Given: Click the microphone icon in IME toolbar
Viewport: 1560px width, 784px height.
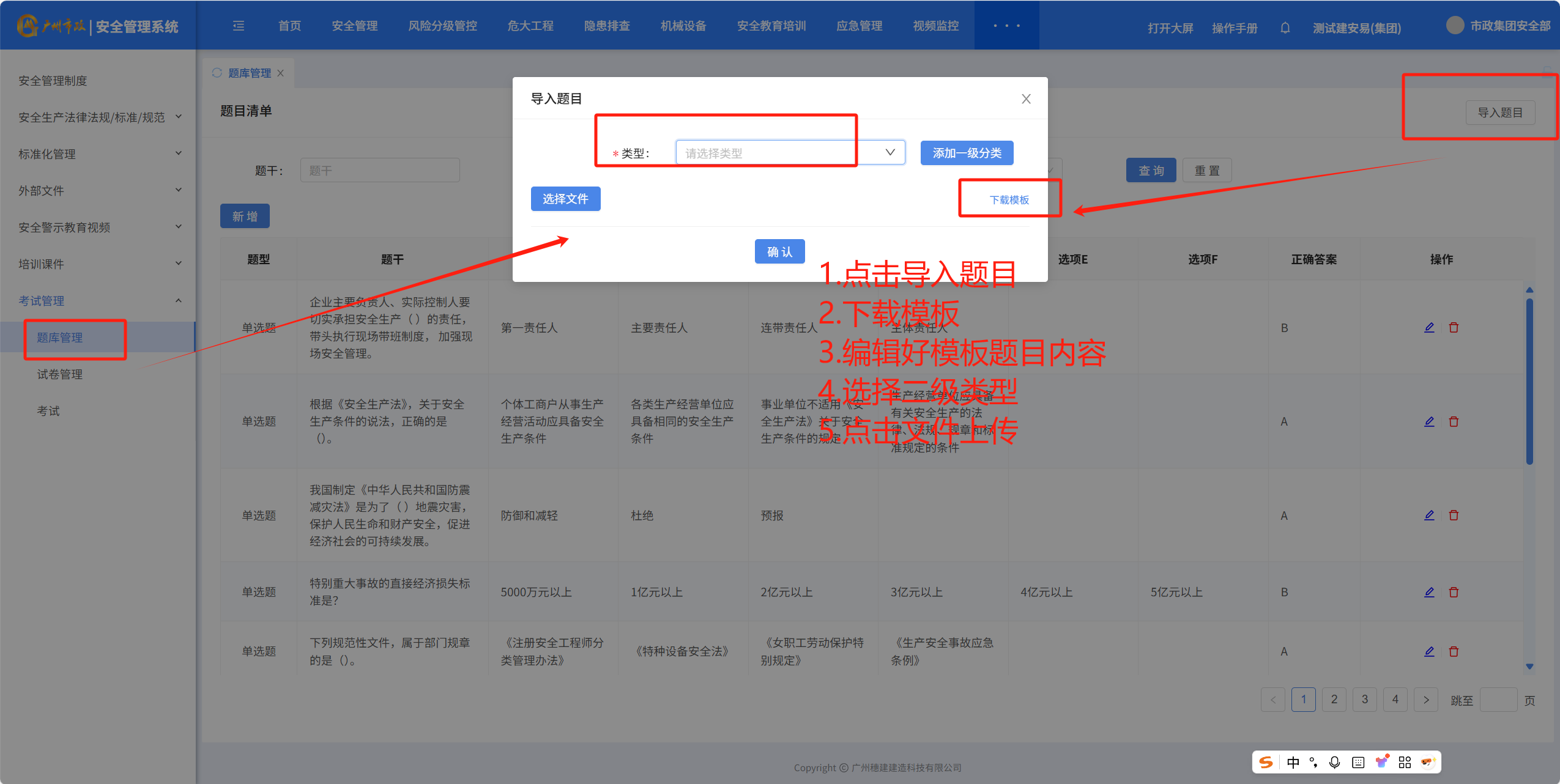Looking at the screenshot, I should 1335,762.
